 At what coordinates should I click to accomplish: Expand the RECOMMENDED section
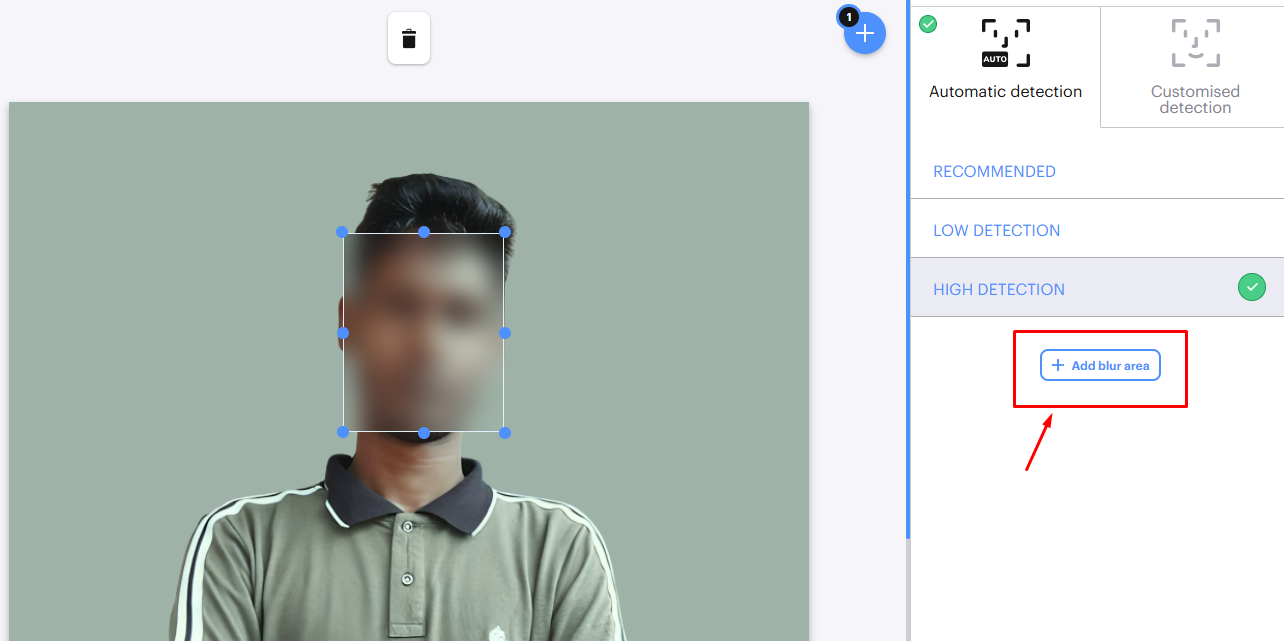(x=994, y=171)
